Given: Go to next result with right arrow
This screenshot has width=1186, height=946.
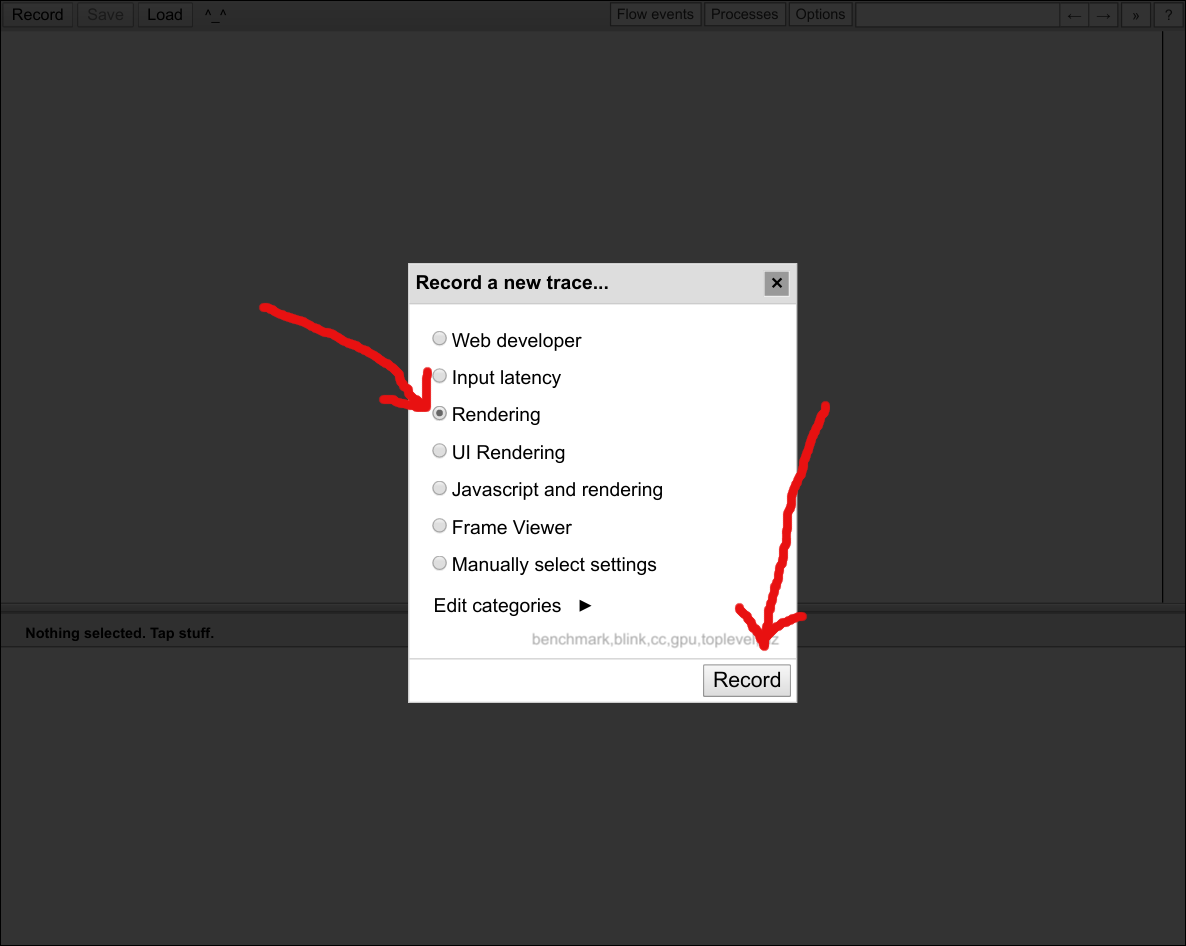Looking at the screenshot, I should pos(1103,15).
